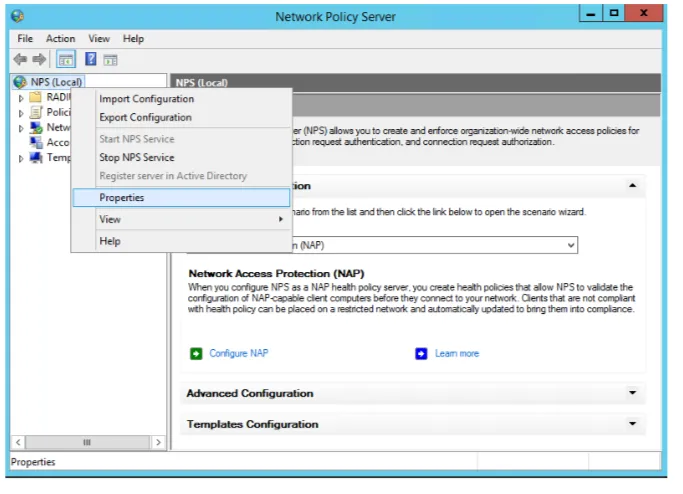Click the tree pane scroll right arrow
683x494 pixels.
coord(158,442)
